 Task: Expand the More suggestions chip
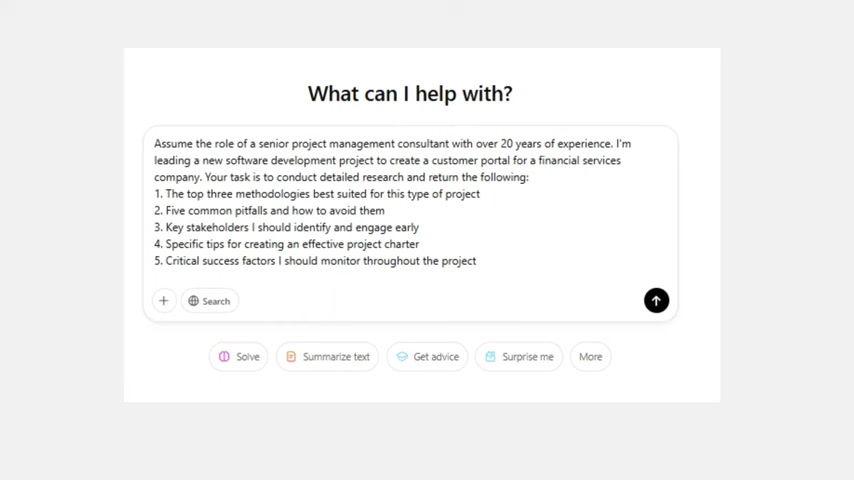(590, 357)
